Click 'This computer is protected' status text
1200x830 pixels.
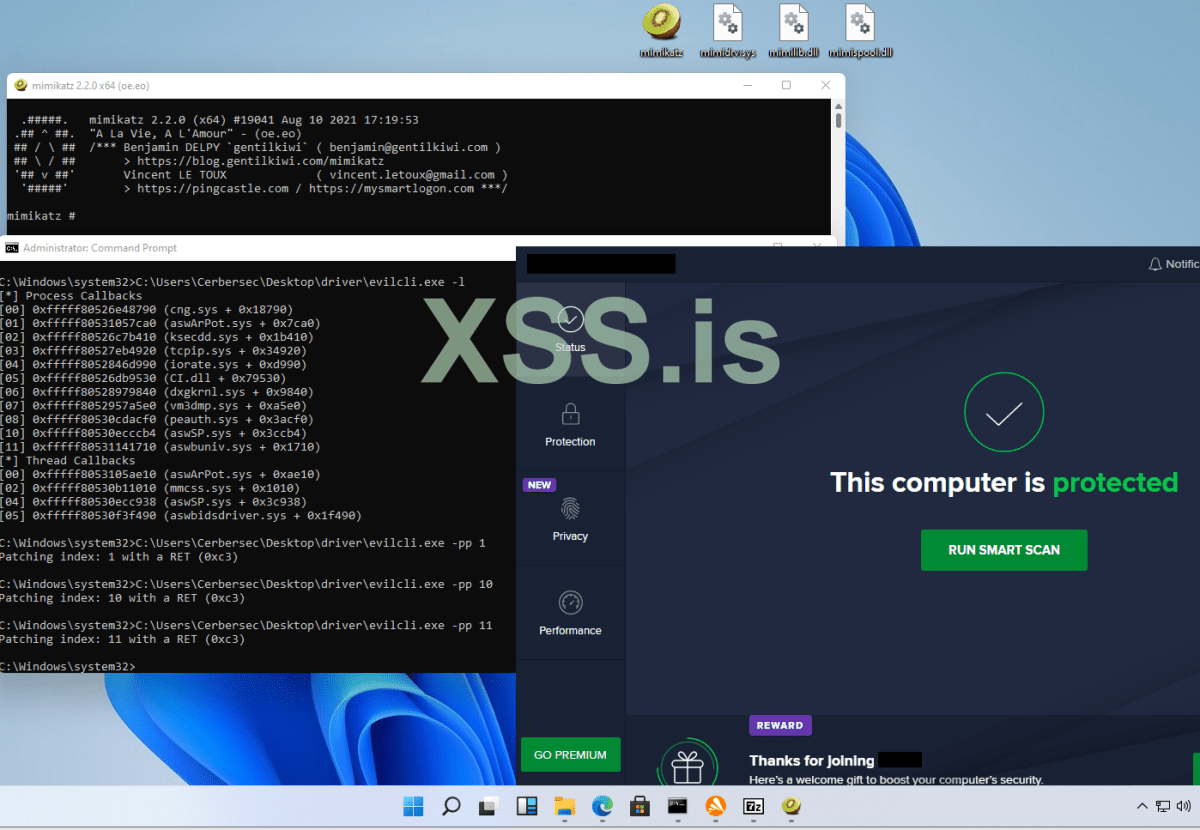click(x=1004, y=483)
